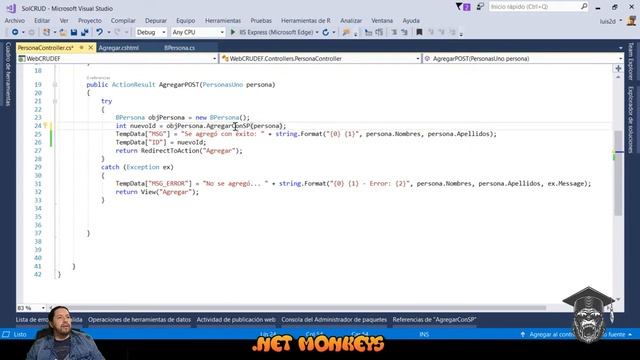
Task: Open the Proyecto menu
Action: tap(90, 20)
